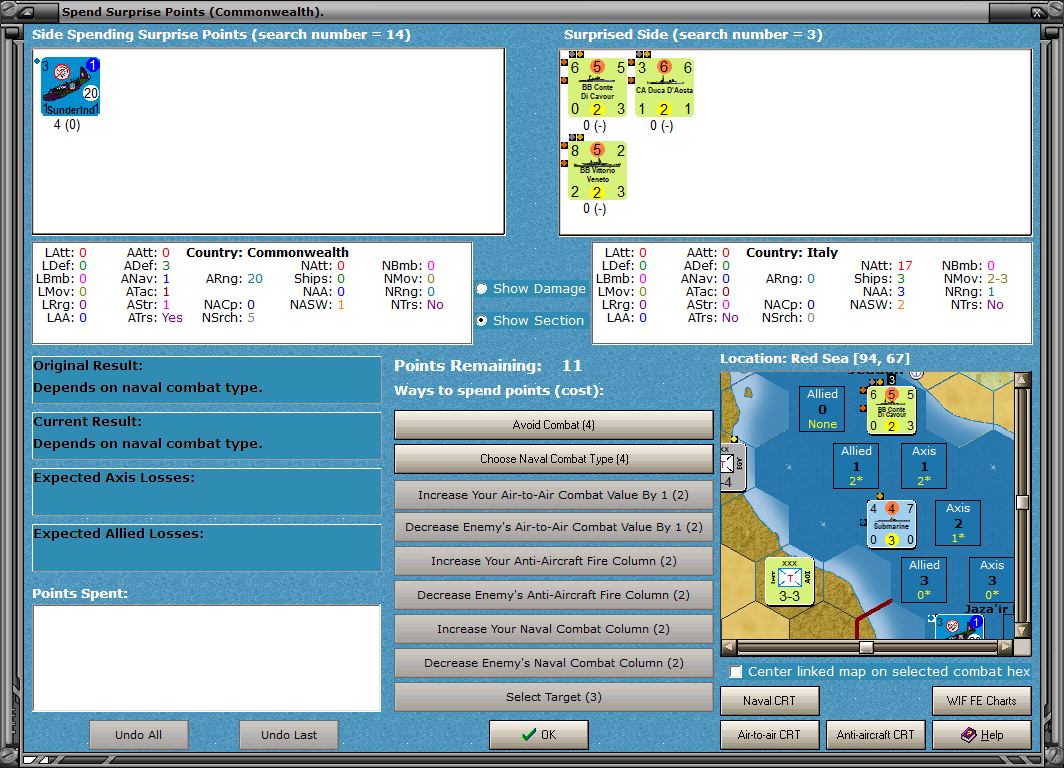
Task: Click Avoid Combat (4)
Action: [554, 425]
